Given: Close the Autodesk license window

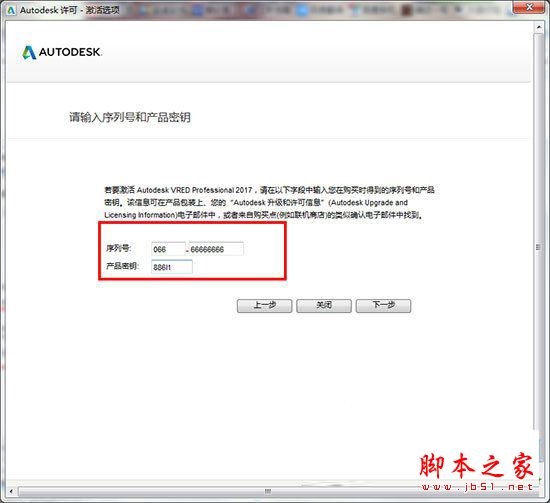Looking at the screenshot, I should tap(529, 7).
